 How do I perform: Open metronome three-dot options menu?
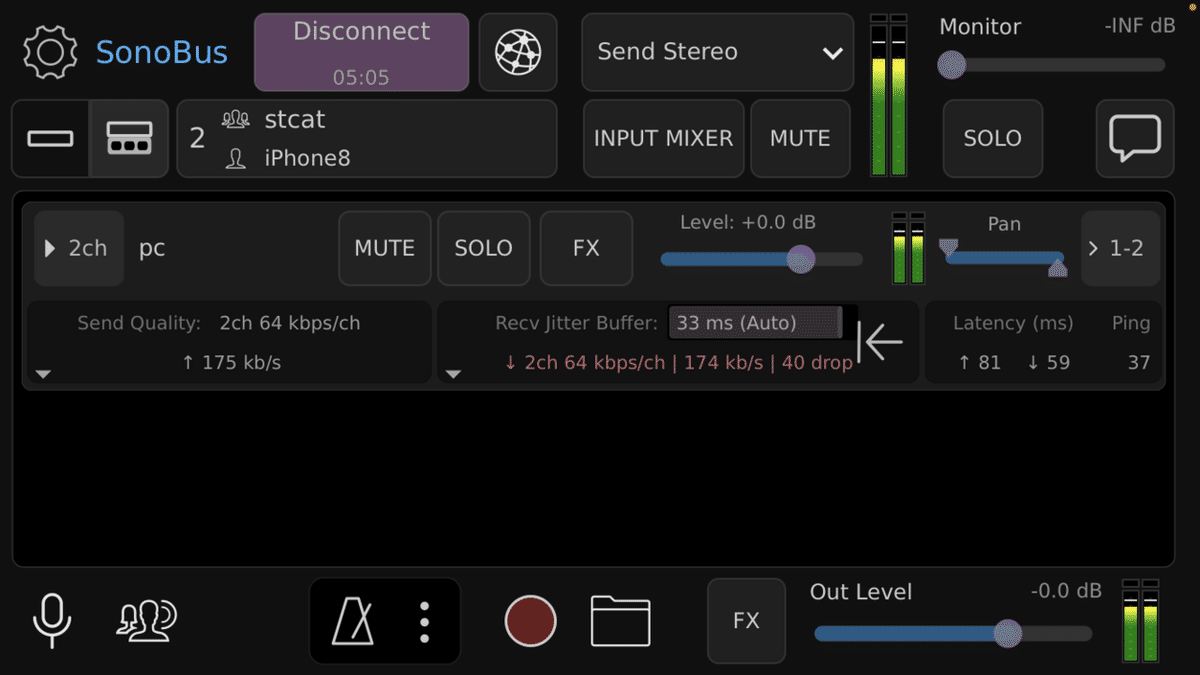[425, 621]
